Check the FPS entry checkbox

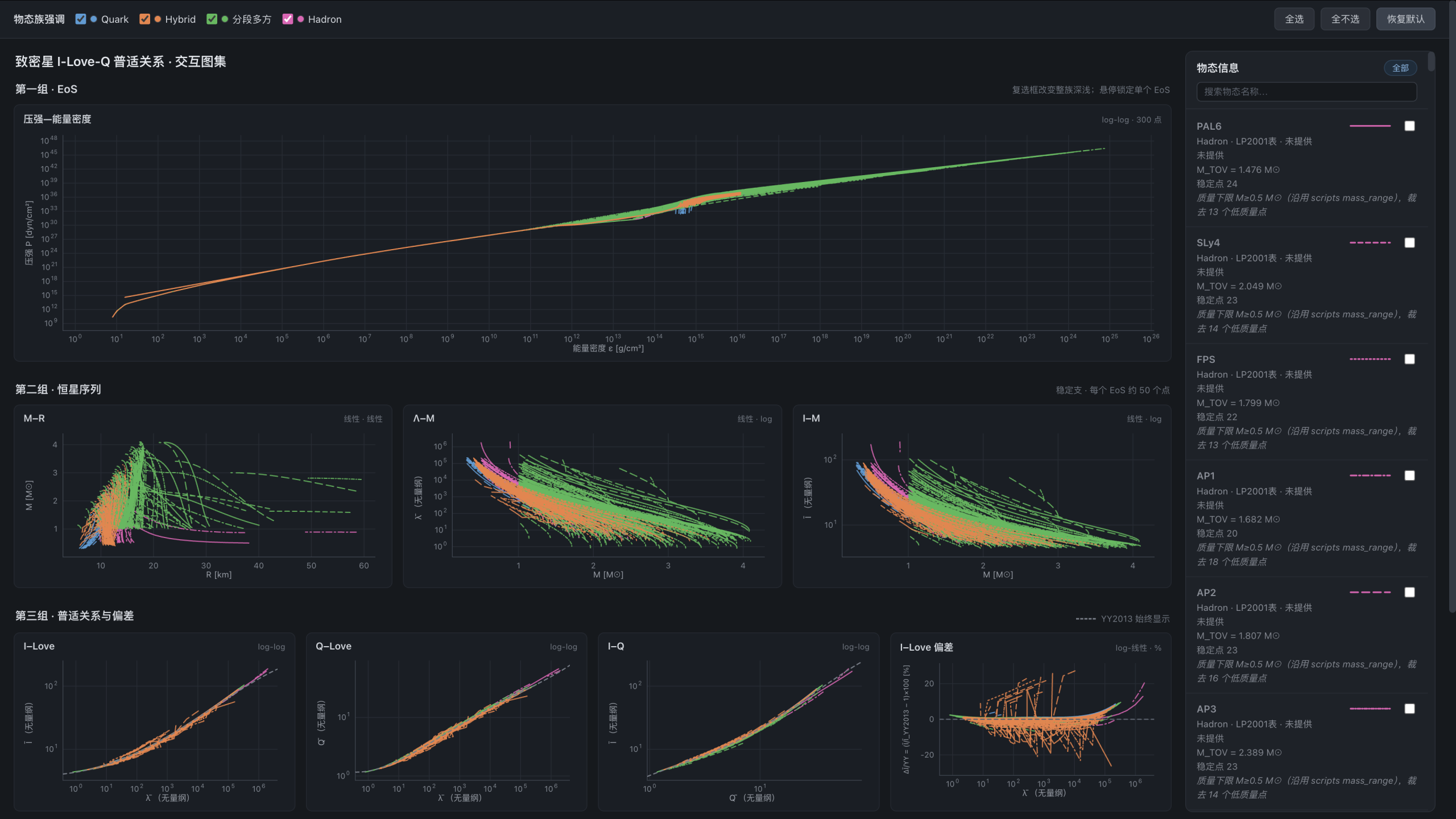1409,359
